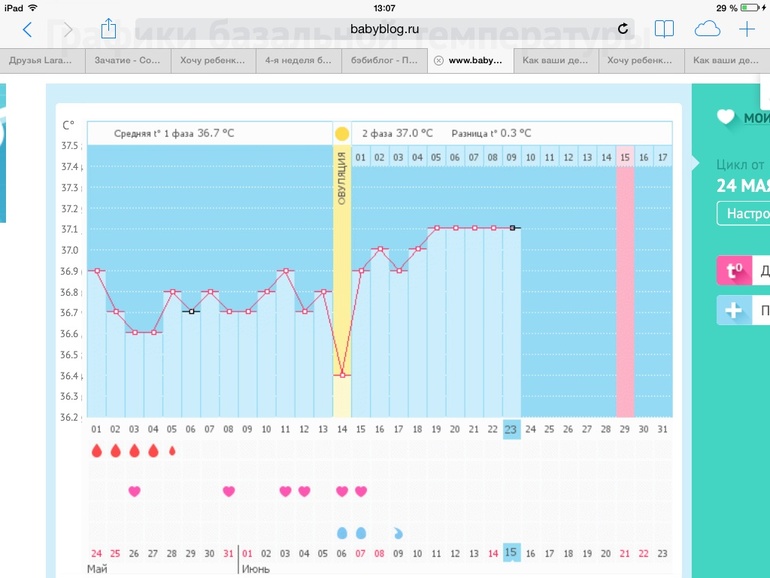The width and height of the screenshot is (770, 578).
Task: Reload the babyblog.ru page
Action: [x=623, y=29]
